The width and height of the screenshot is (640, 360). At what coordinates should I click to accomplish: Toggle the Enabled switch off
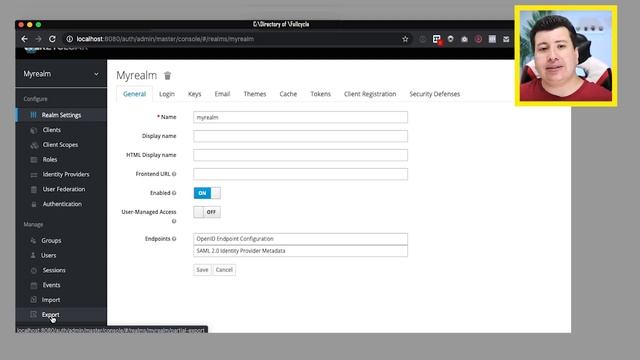point(207,193)
